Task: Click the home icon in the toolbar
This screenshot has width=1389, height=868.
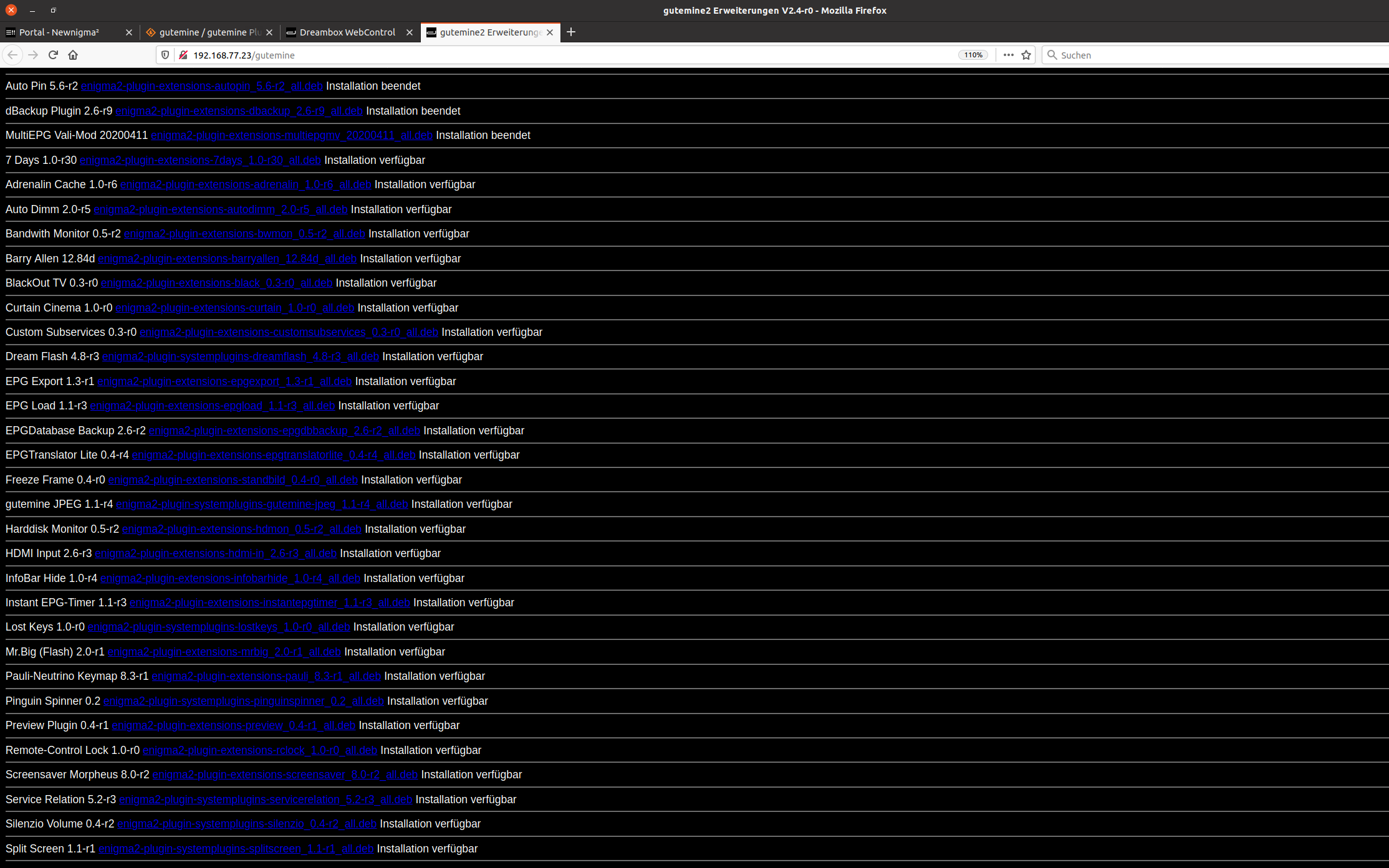Action: tap(73, 55)
